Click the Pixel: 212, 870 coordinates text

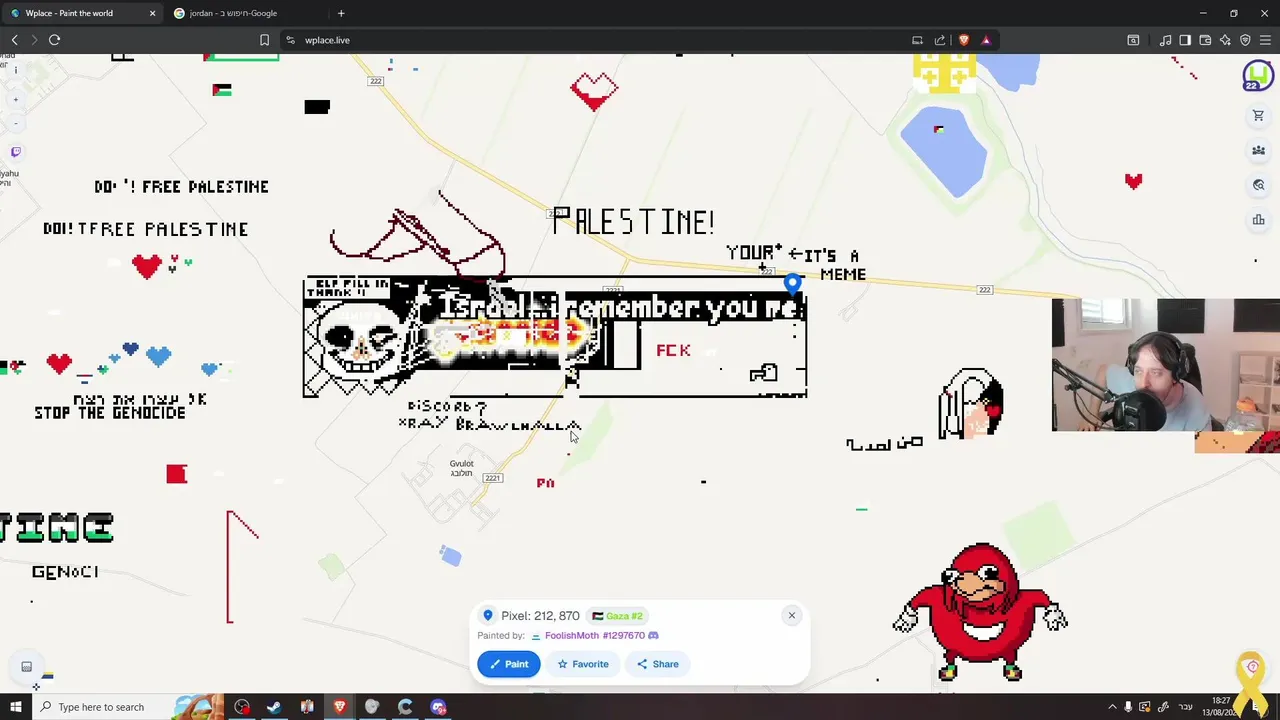pos(540,616)
